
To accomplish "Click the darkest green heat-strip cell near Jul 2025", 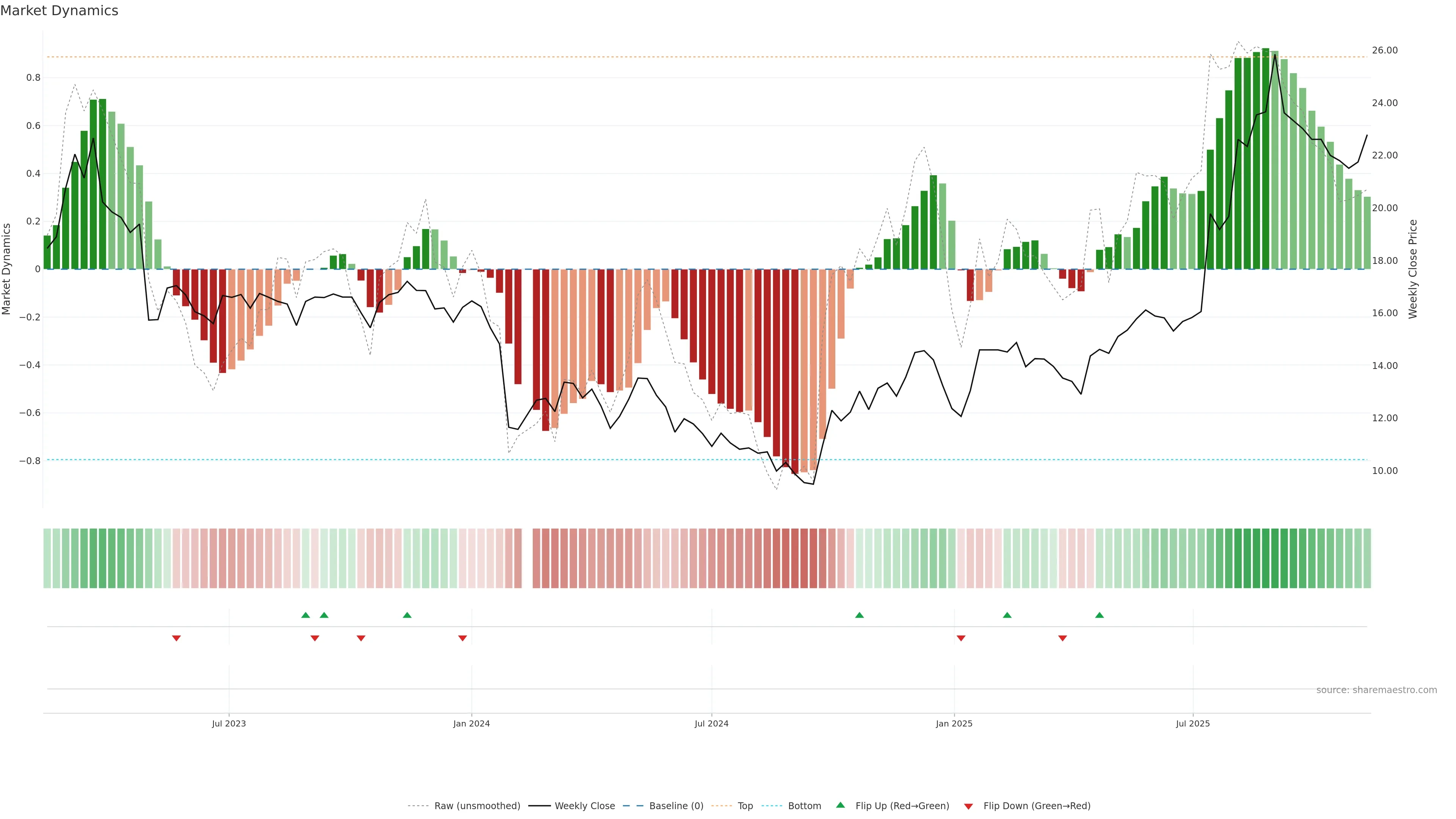I will (x=1266, y=559).
